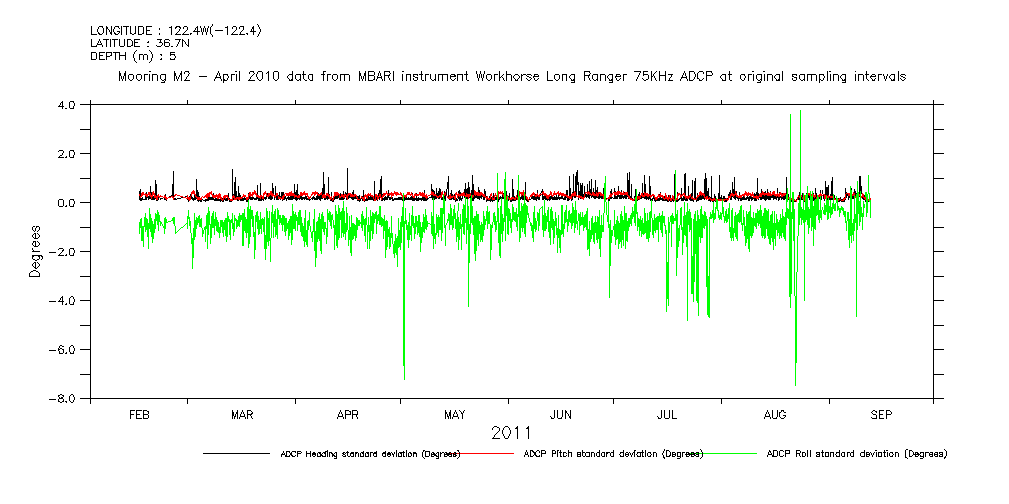1009x504 pixels.
Task: Click the MAY month label
Action: coord(455,415)
